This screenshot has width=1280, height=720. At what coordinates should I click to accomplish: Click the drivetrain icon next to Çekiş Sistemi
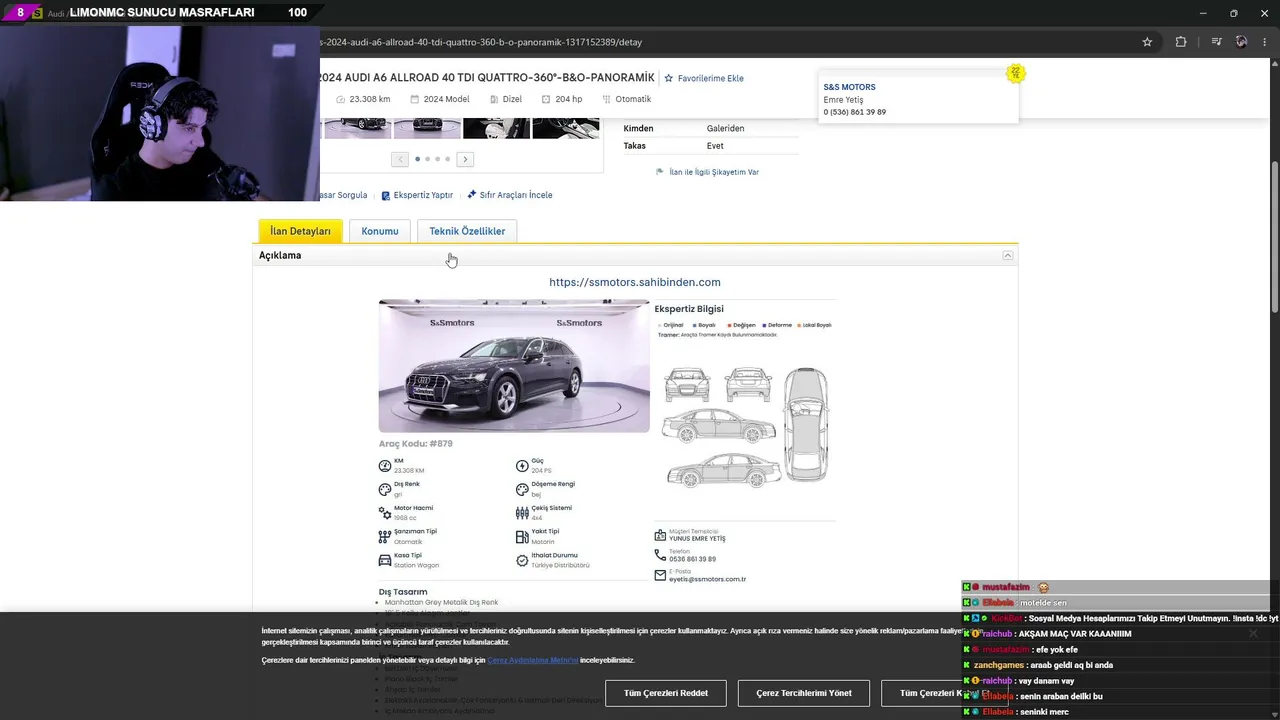pyautogui.click(x=522, y=513)
